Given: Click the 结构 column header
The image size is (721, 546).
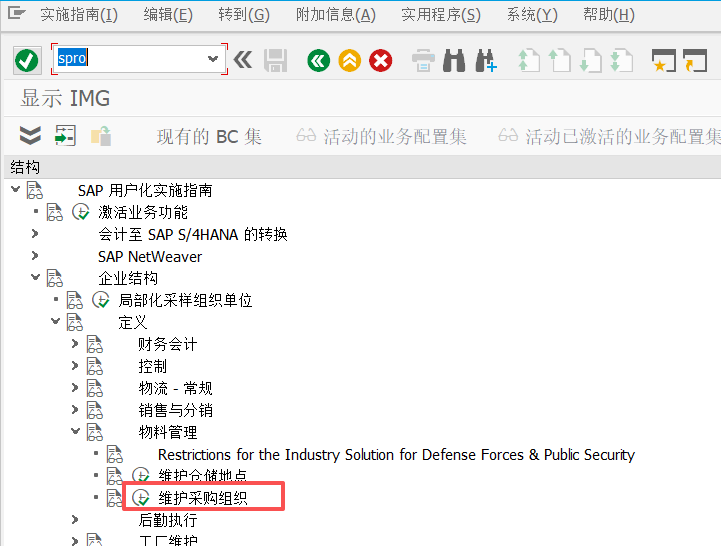Looking at the screenshot, I should click(x=25, y=167).
